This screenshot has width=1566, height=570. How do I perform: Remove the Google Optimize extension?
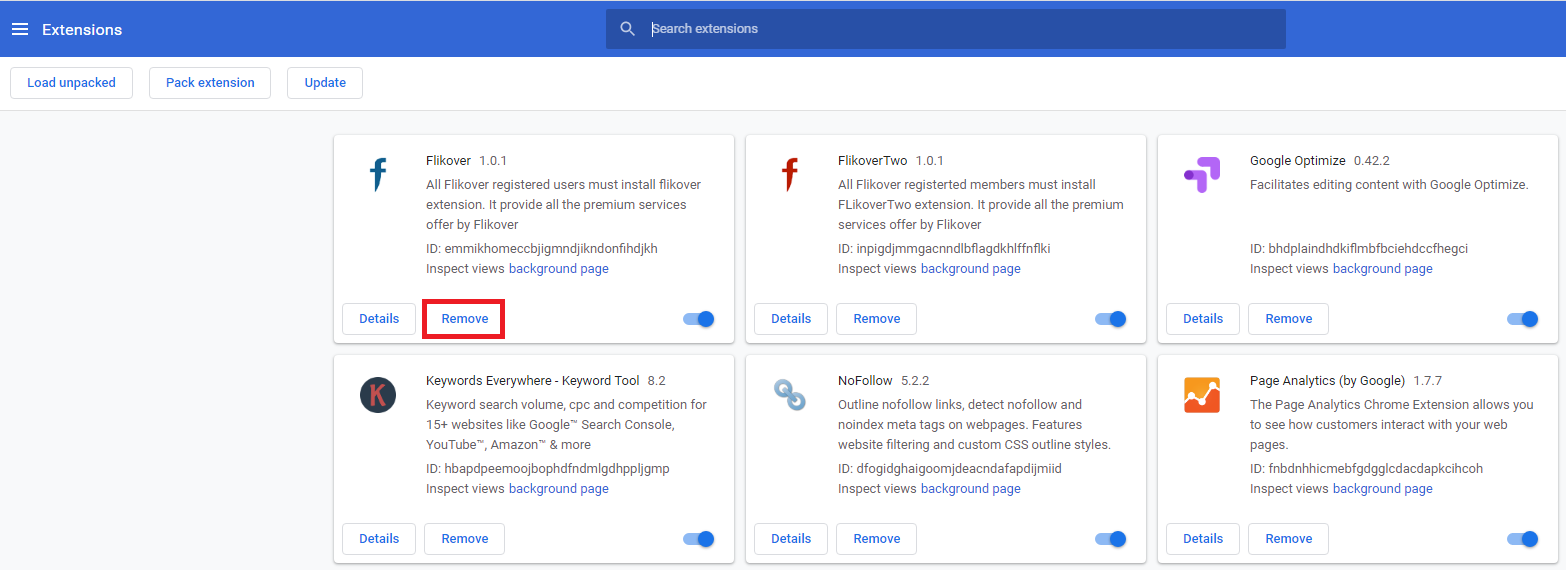pyautogui.click(x=1289, y=319)
